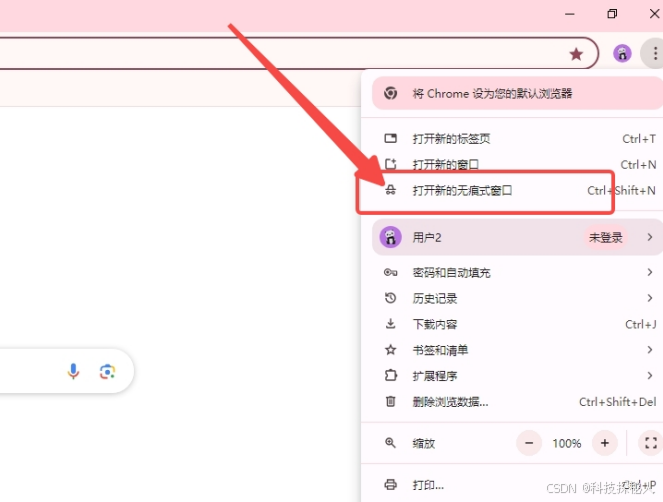Click the new window icon

[390, 164]
